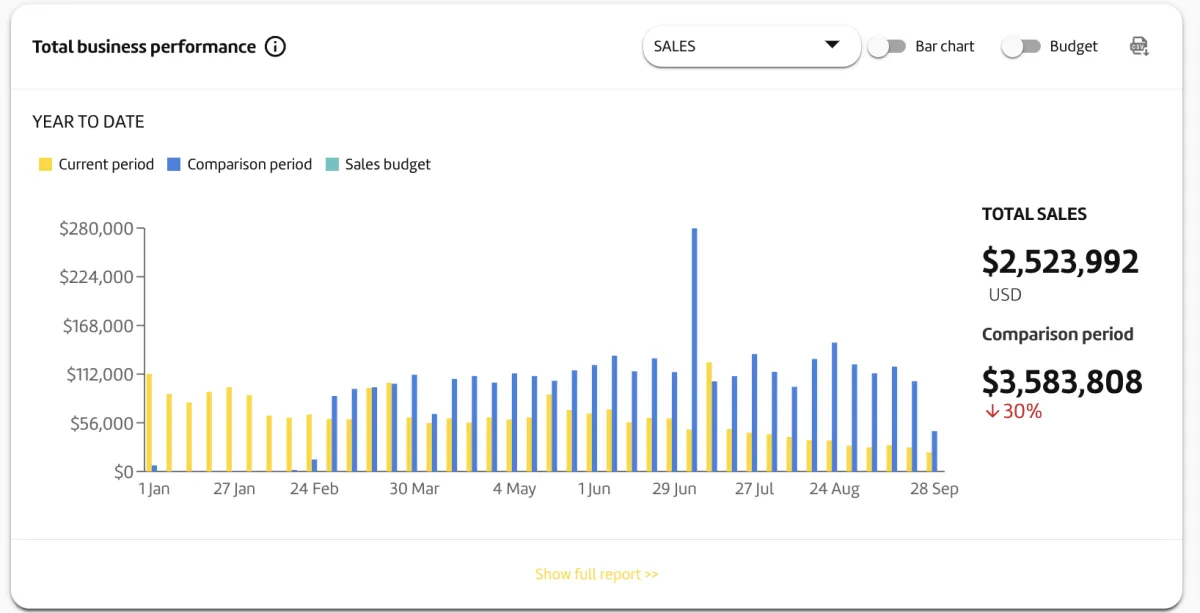This screenshot has height=613, width=1200.
Task: Click the teal Sales budget legend square
Action: [x=332, y=164]
